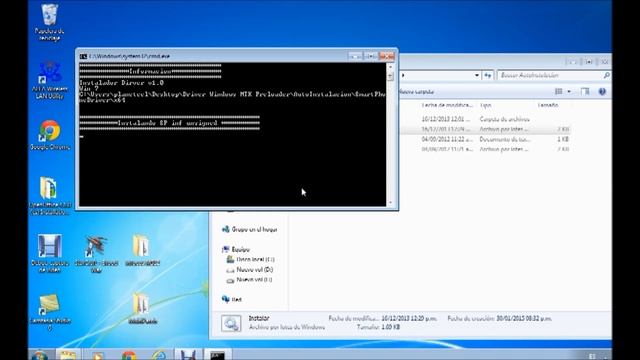Switch to the cmd.exe taskbar button
Viewport: 640px width, 360px height.
tap(218, 355)
